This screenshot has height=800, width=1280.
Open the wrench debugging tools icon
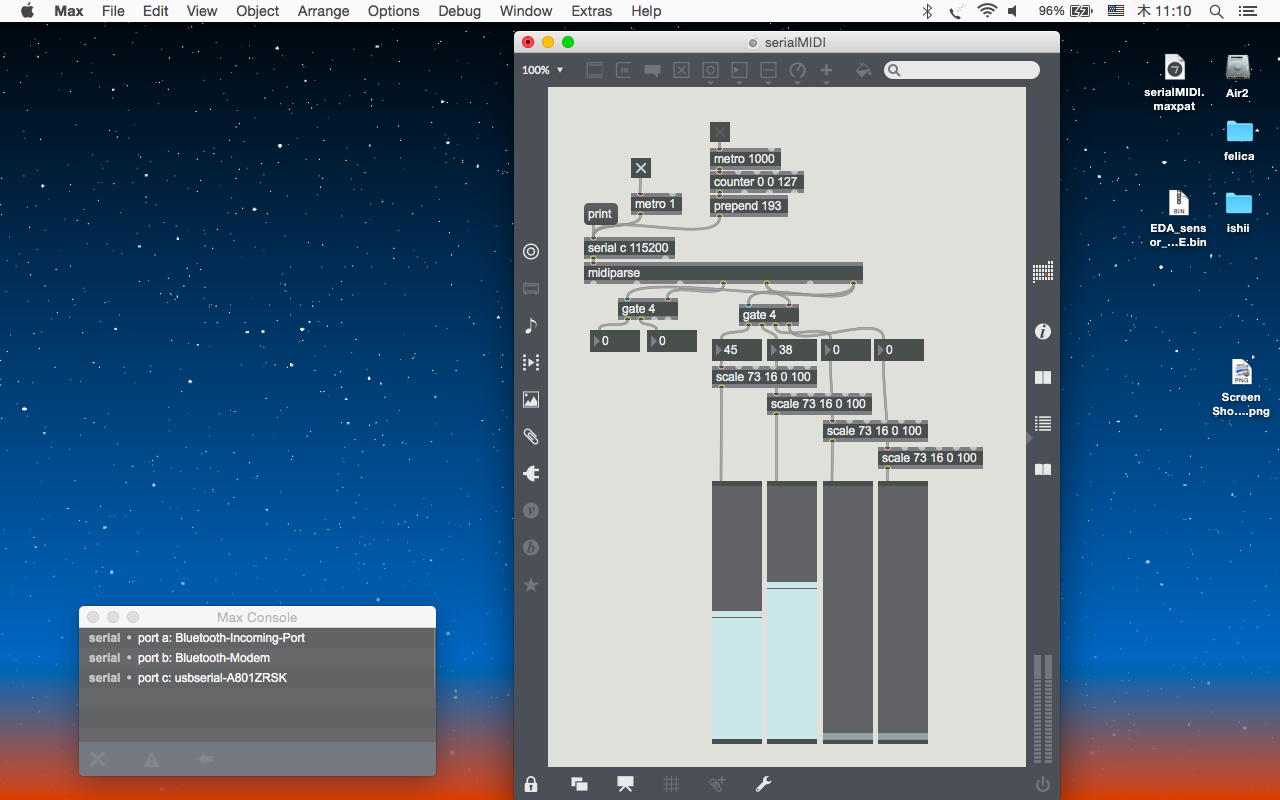tap(763, 784)
